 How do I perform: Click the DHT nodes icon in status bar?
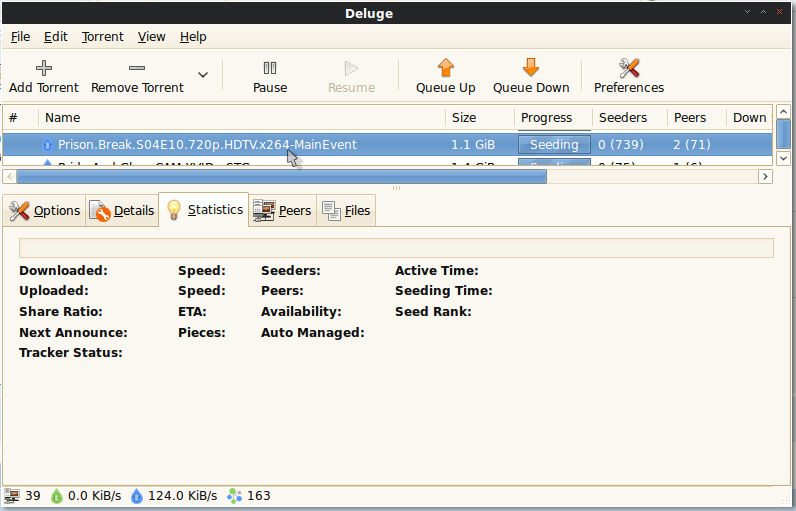[235, 496]
